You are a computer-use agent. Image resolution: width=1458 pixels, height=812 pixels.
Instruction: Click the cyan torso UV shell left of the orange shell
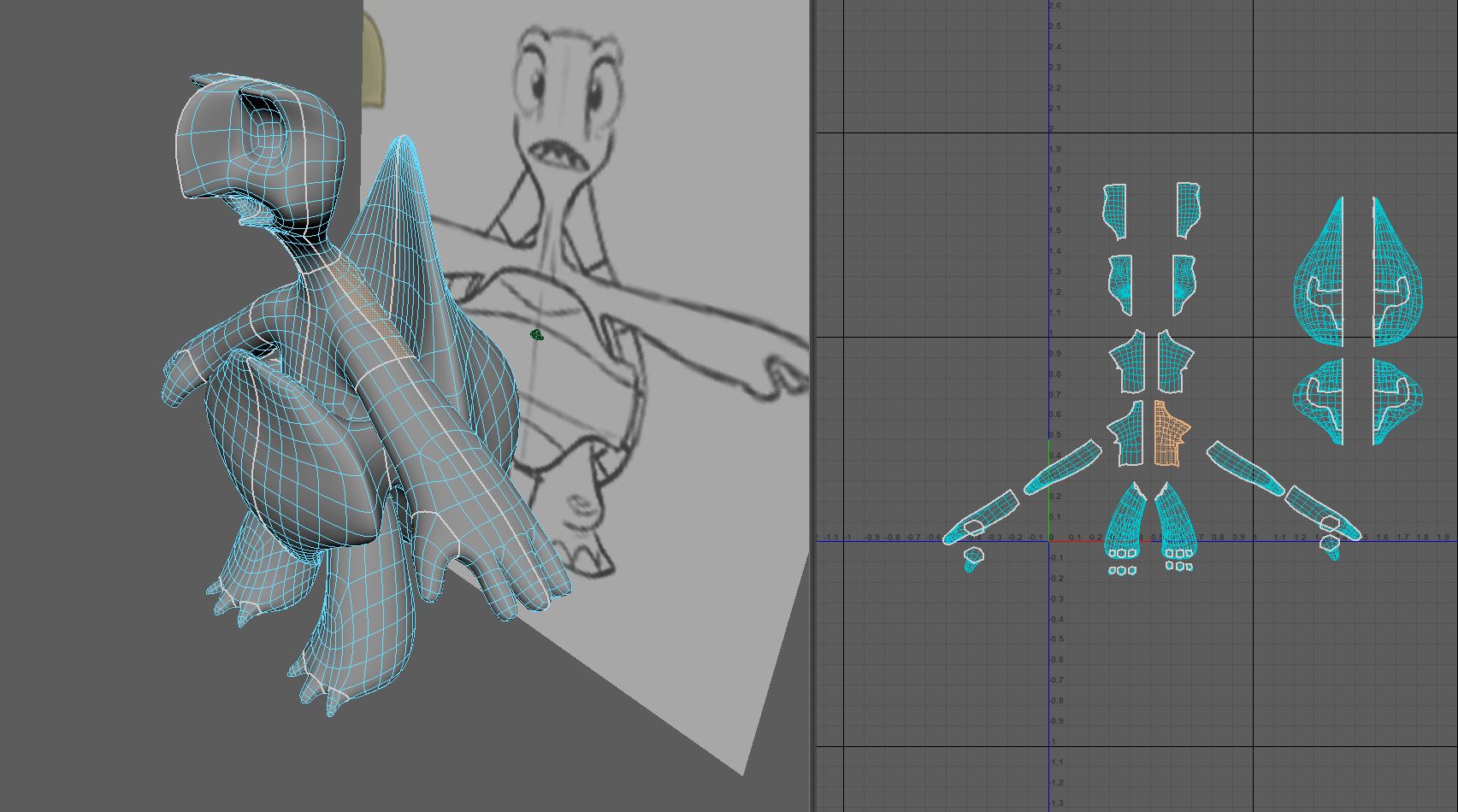(1126, 433)
